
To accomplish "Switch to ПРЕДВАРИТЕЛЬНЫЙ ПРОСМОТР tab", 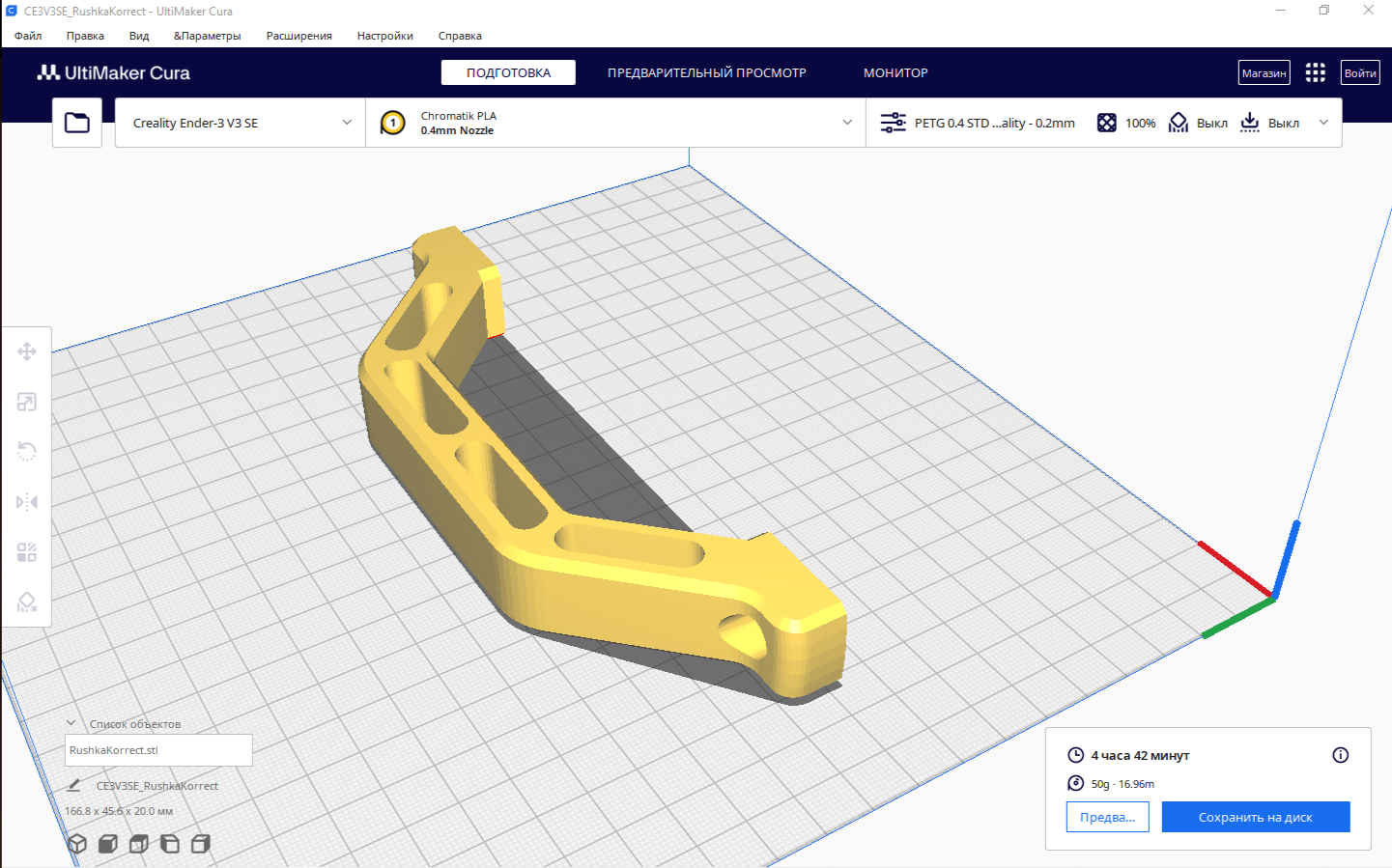I will pyautogui.click(x=706, y=73).
